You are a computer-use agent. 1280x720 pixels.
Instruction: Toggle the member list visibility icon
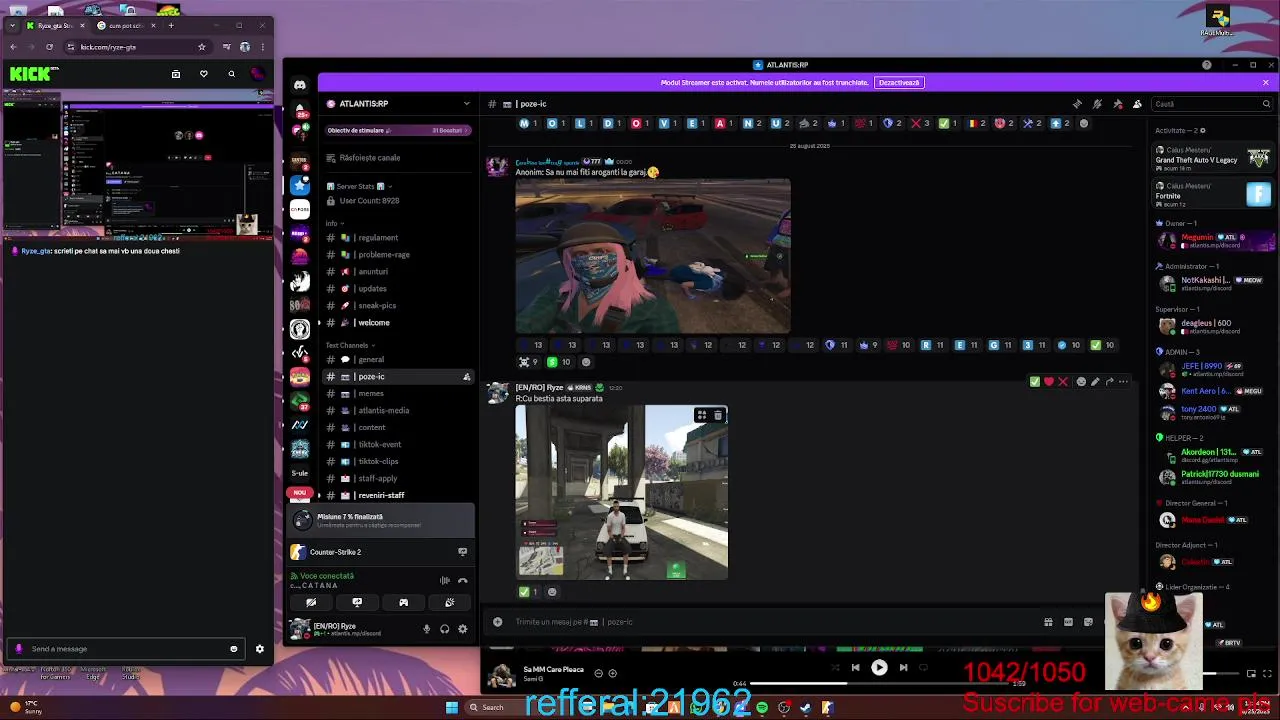[x=1137, y=104]
